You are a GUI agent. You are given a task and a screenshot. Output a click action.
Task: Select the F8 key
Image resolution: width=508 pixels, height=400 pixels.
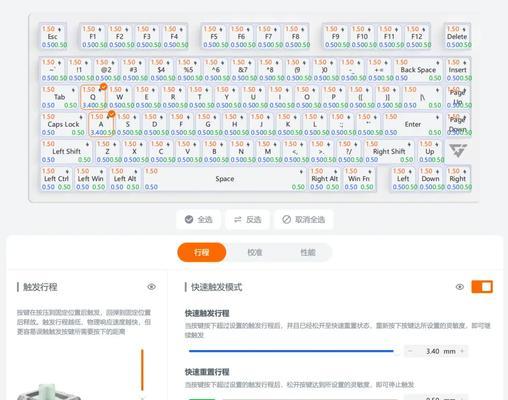pos(296,37)
